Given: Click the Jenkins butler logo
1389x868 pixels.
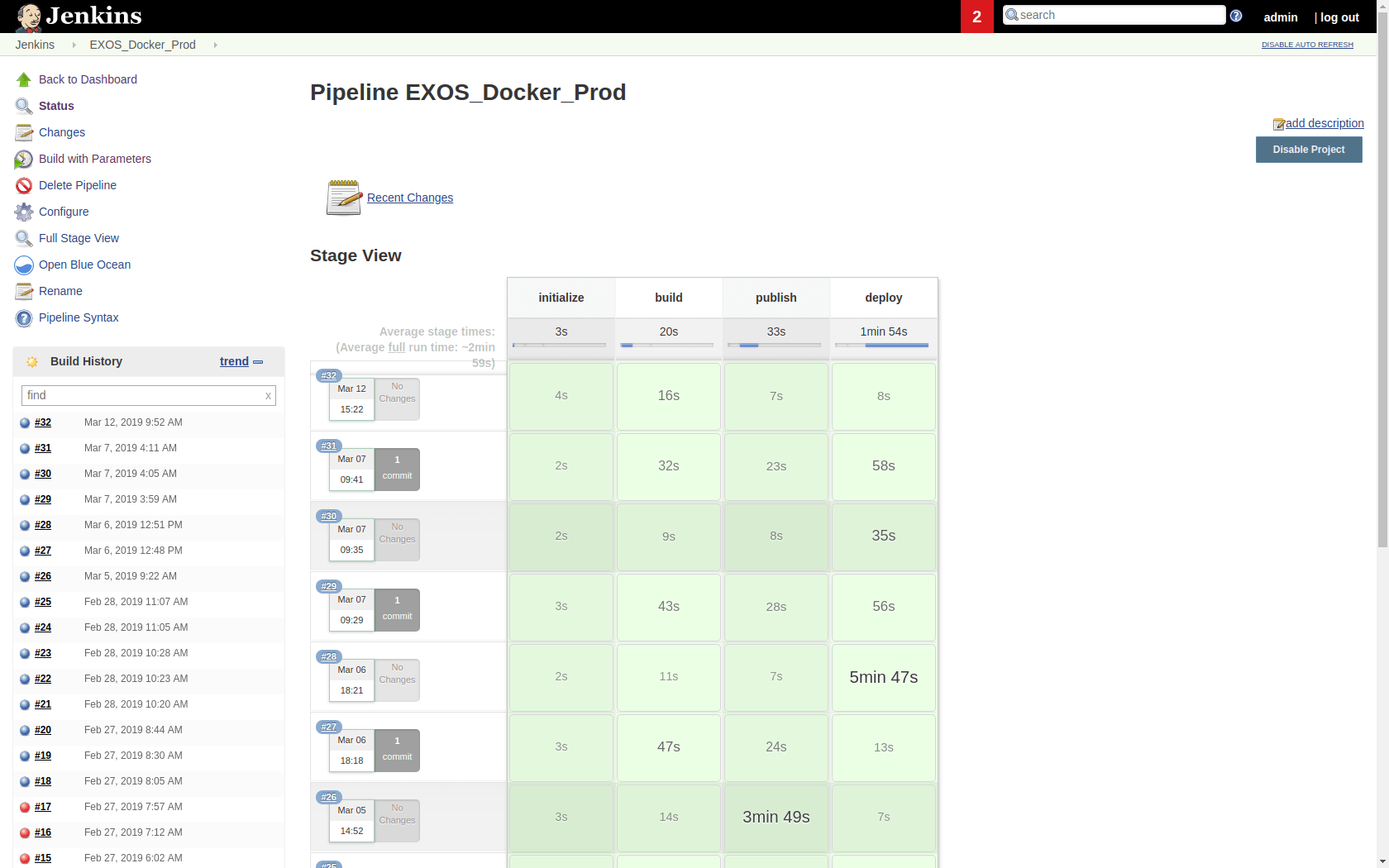Looking at the screenshot, I should [28, 17].
